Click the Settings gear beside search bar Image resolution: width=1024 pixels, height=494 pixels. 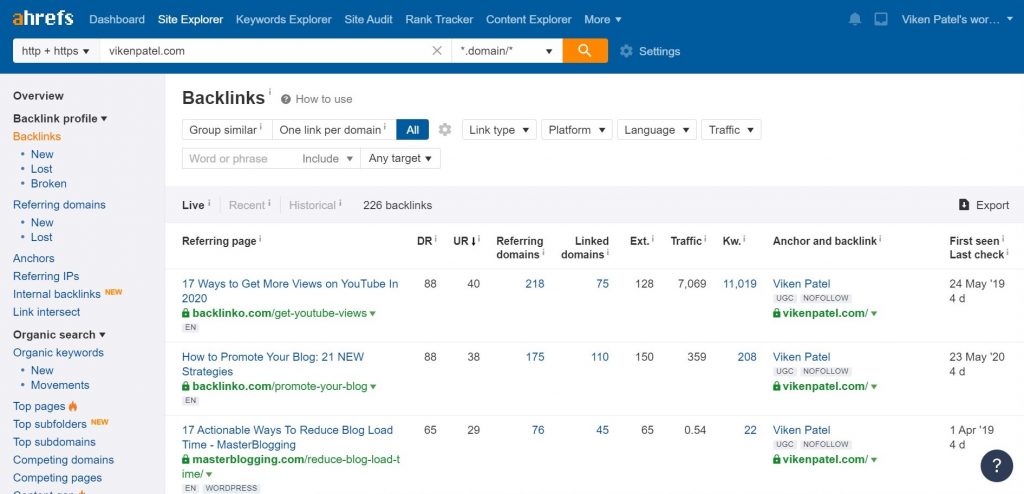click(x=626, y=51)
